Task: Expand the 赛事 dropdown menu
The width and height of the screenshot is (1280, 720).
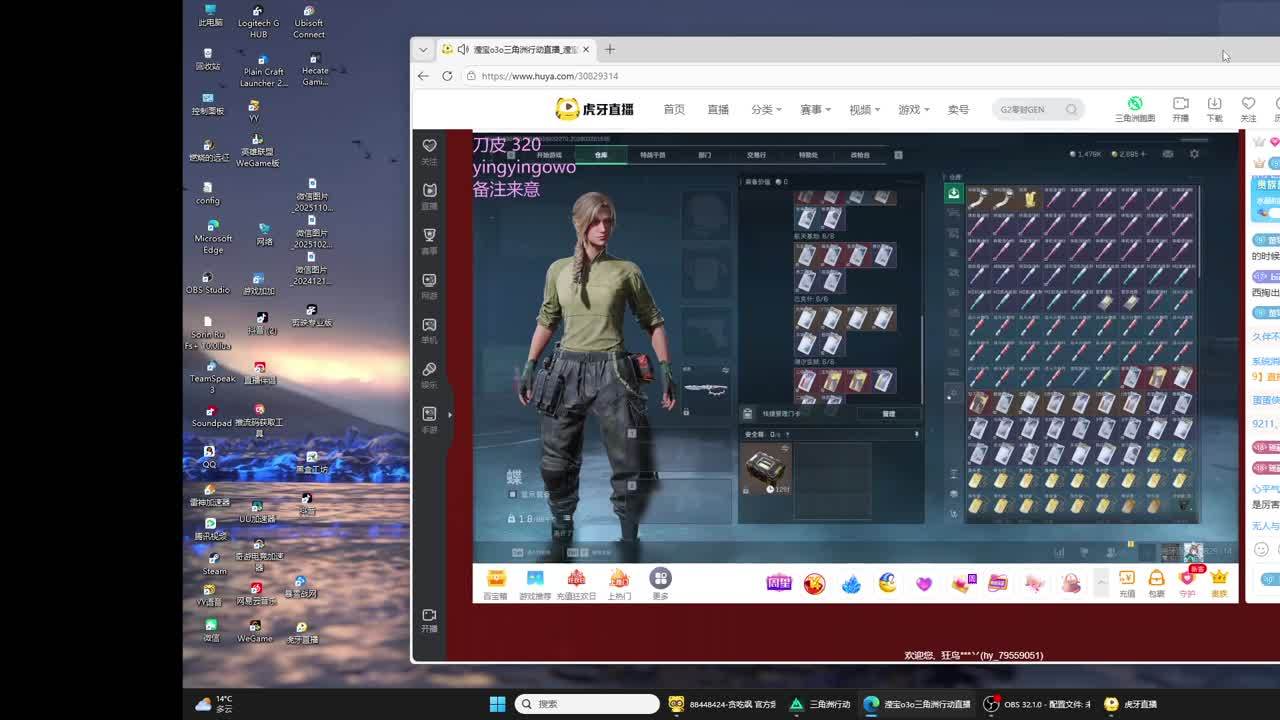Action: tap(814, 110)
